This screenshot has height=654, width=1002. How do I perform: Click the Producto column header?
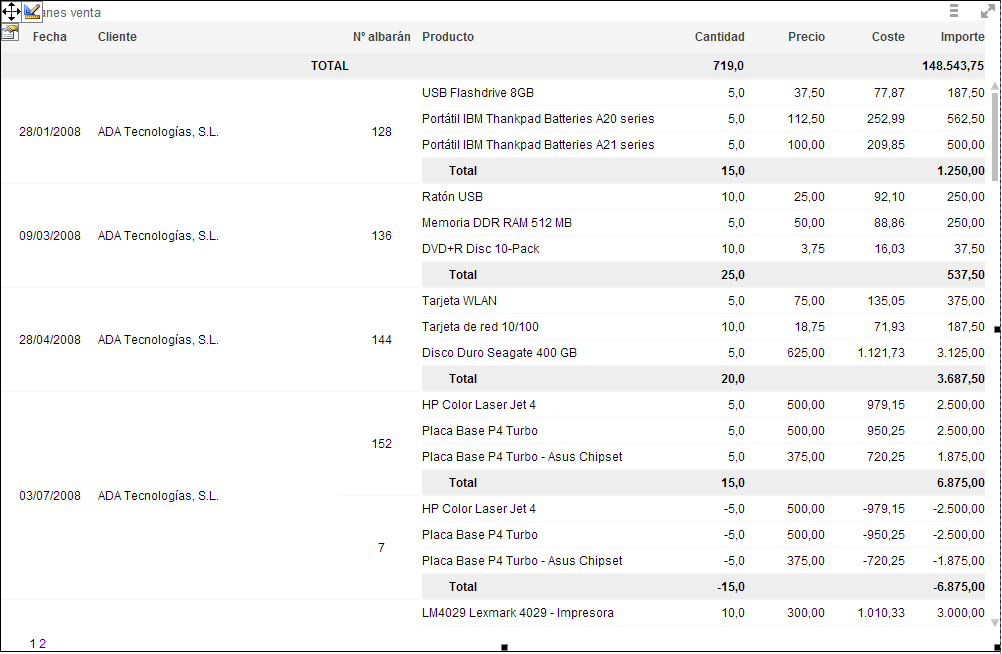pyautogui.click(x=448, y=37)
